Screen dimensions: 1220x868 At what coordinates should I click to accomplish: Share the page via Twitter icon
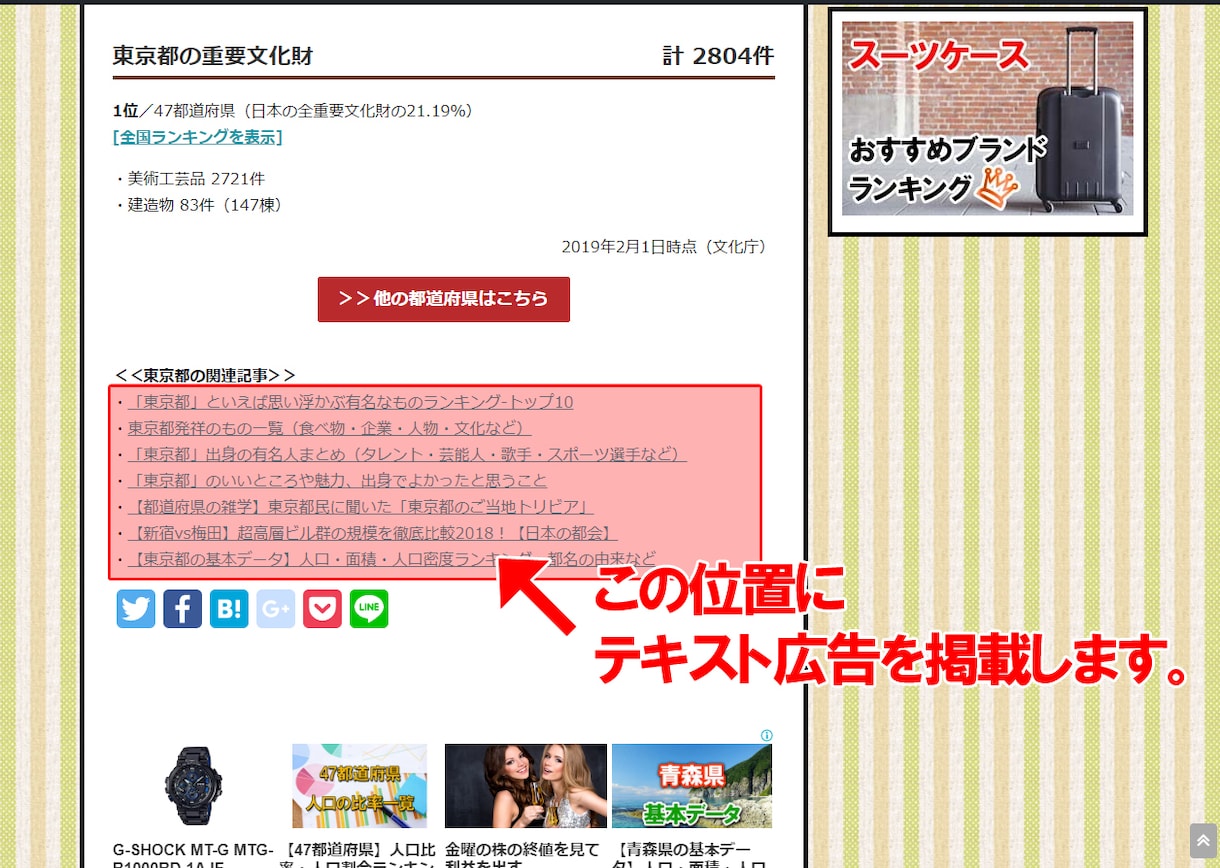136,609
